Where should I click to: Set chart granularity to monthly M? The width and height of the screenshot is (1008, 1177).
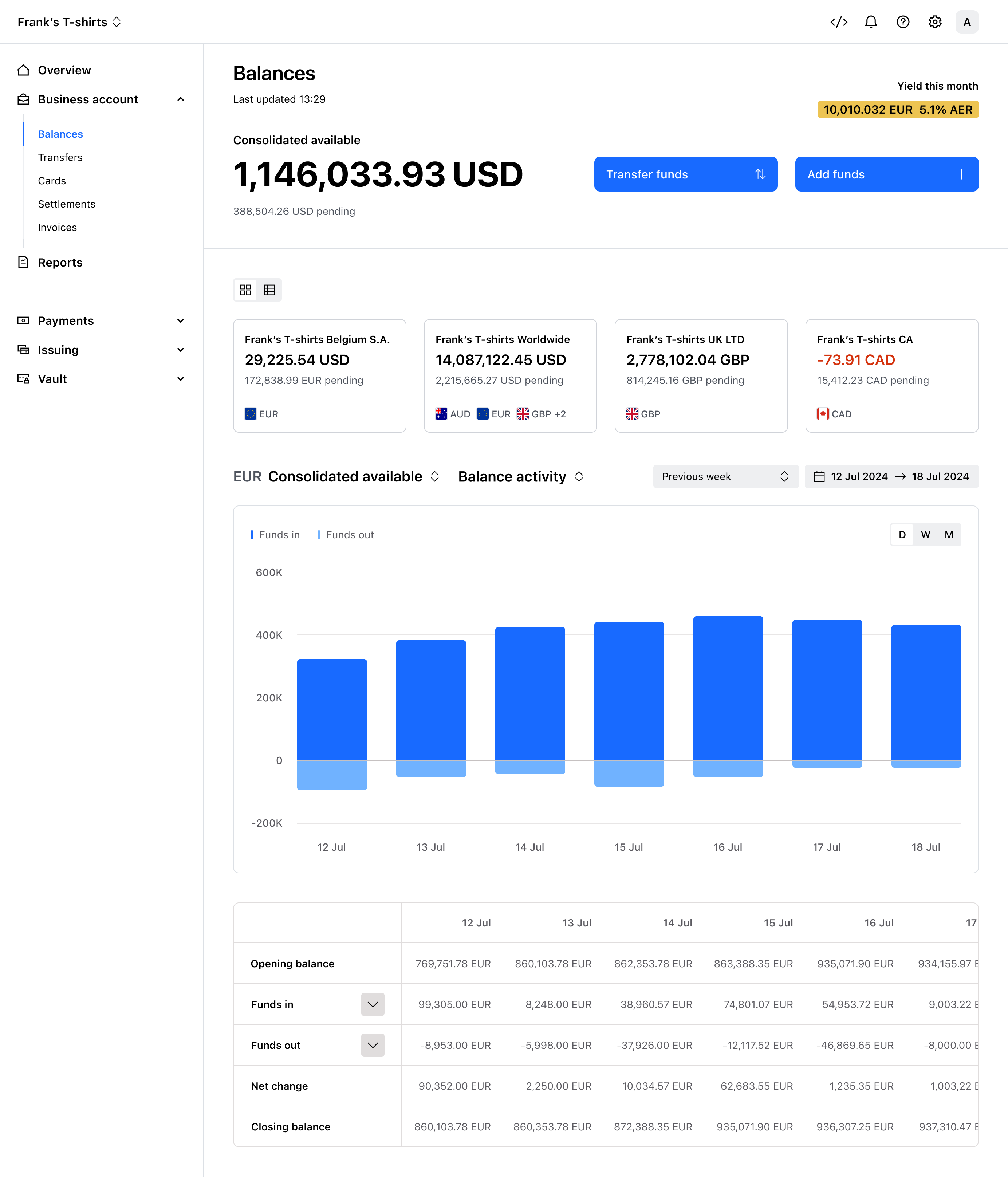[949, 535]
